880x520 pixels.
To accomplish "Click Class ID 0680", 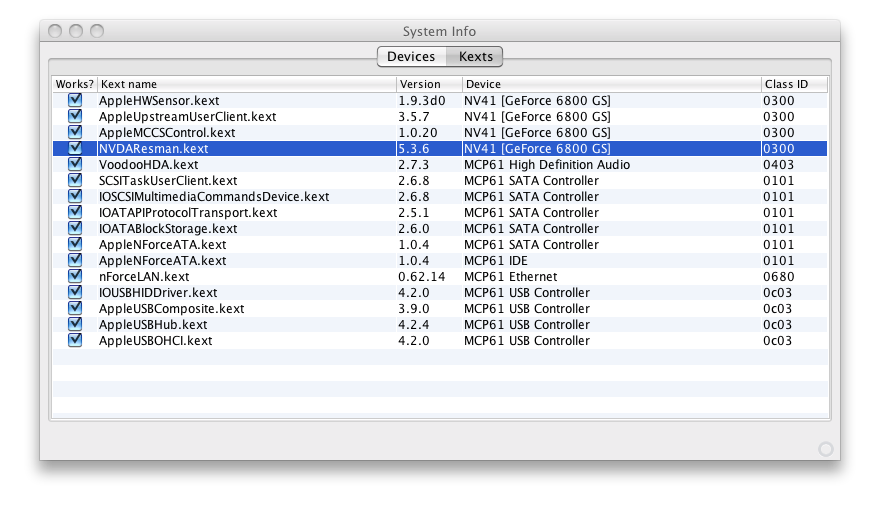I will coord(778,277).
